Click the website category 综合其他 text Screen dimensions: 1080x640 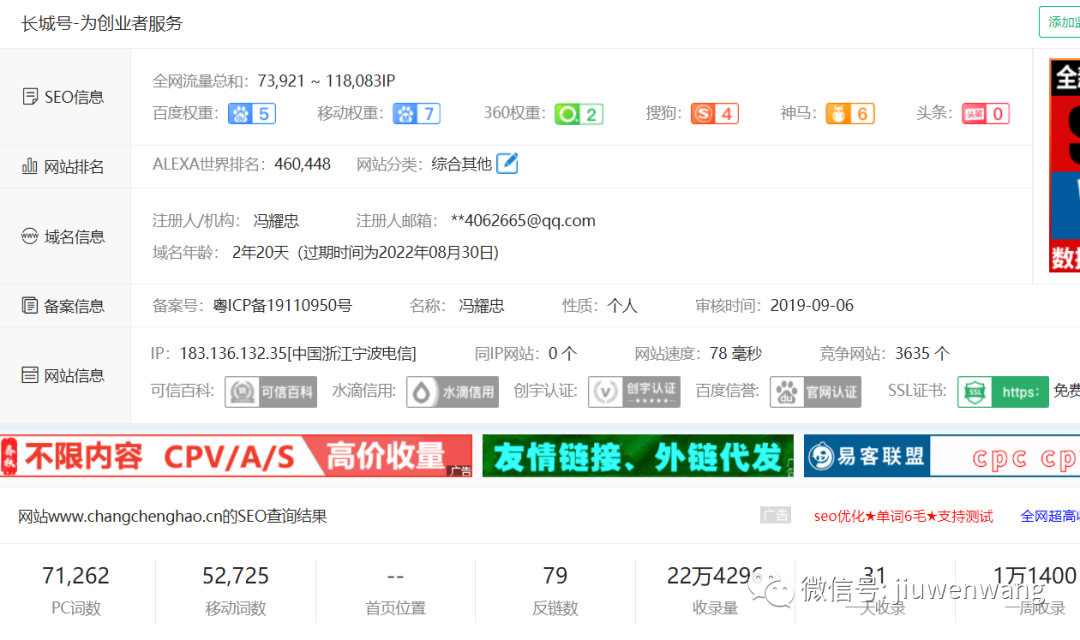[x=461, y=164]
